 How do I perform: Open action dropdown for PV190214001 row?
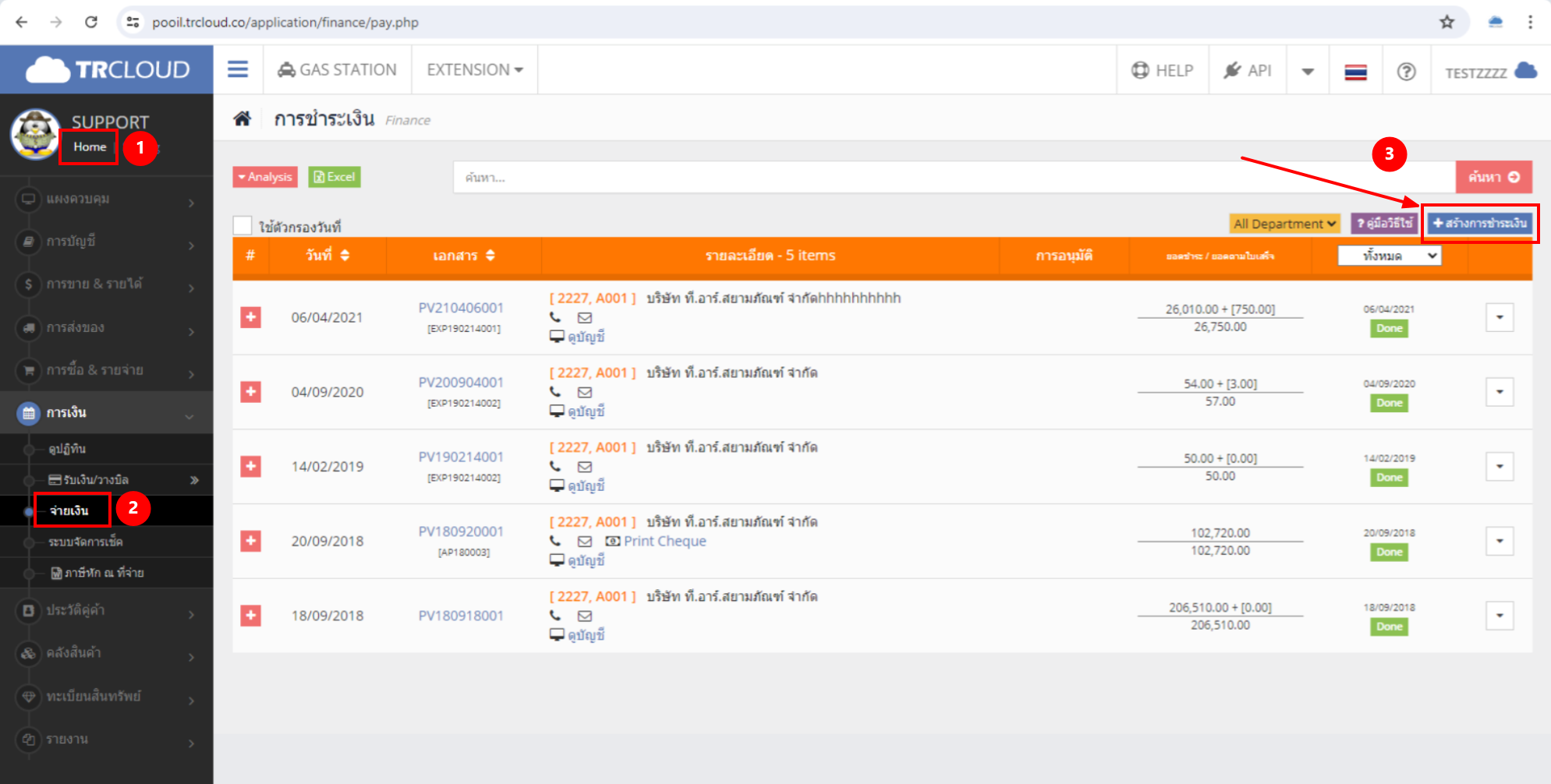pyautogui.click(x=1500, y=467)
